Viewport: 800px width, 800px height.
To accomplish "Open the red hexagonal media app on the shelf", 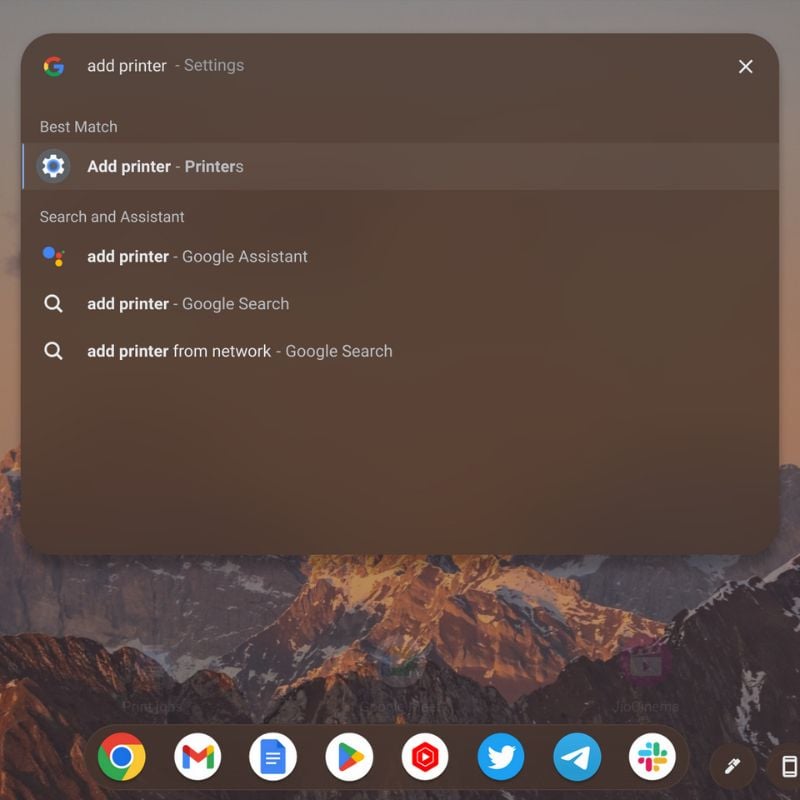I will [425, 757].
